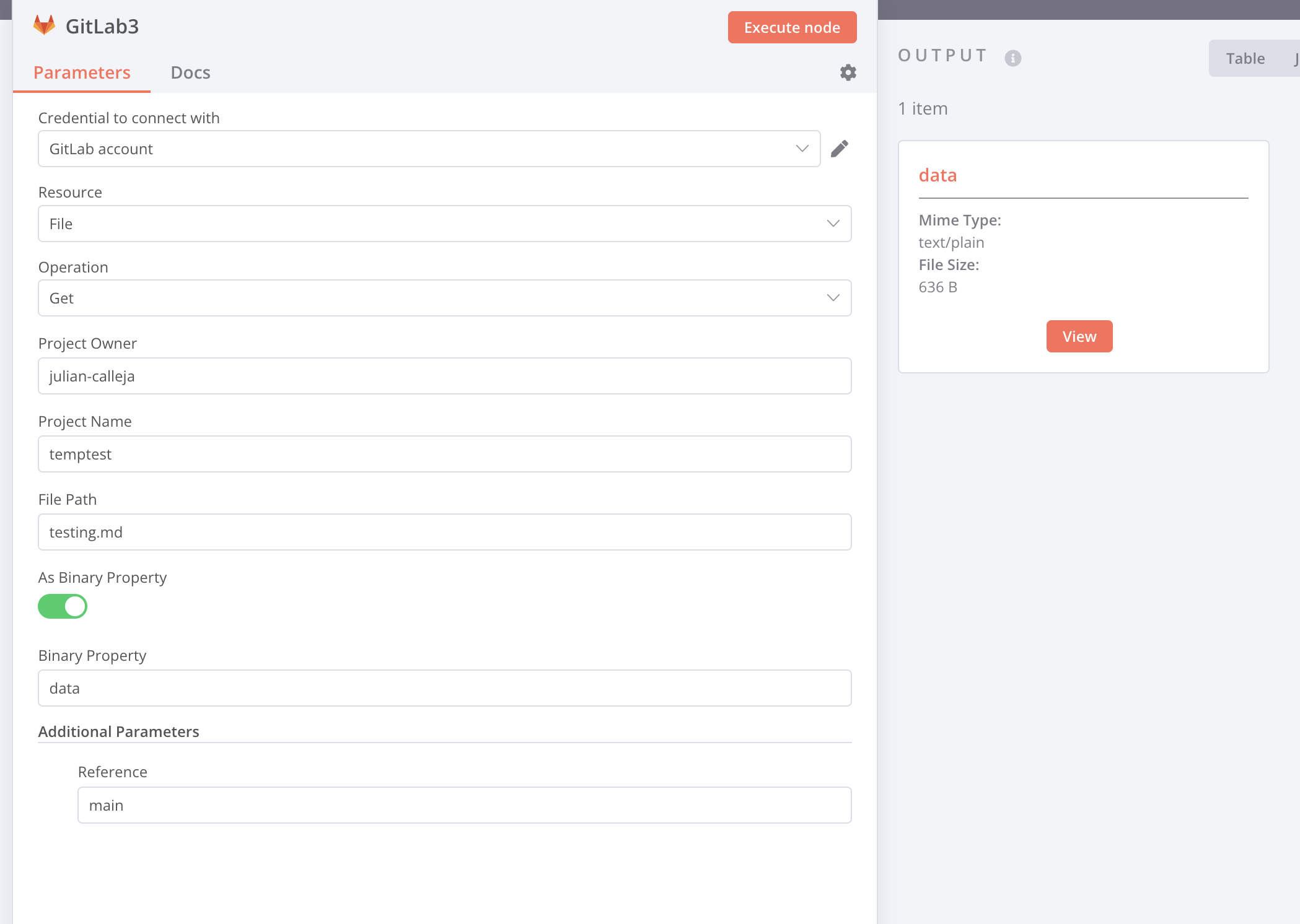The image size is (1300, 924).
Task: Edit the Binary Property field data
Action: (x=444, y=688)
